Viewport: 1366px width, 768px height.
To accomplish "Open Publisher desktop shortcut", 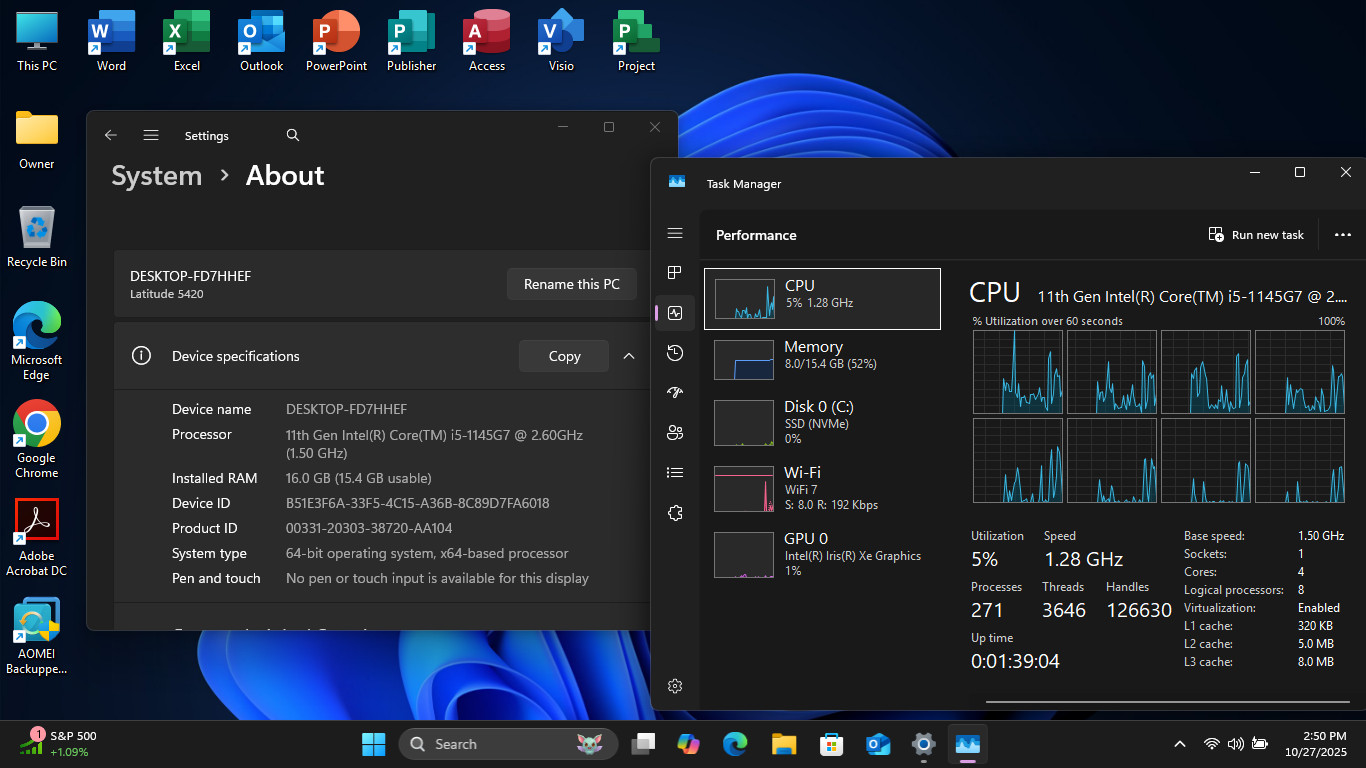I will tap(411, 41).
